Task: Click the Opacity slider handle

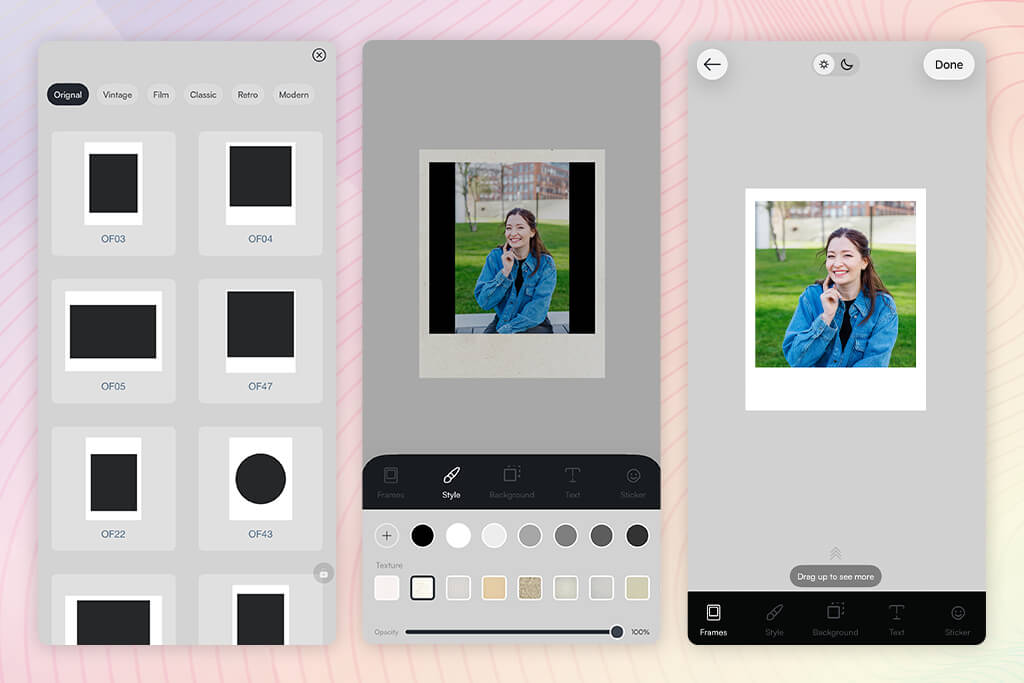Action: pos(616,631)
